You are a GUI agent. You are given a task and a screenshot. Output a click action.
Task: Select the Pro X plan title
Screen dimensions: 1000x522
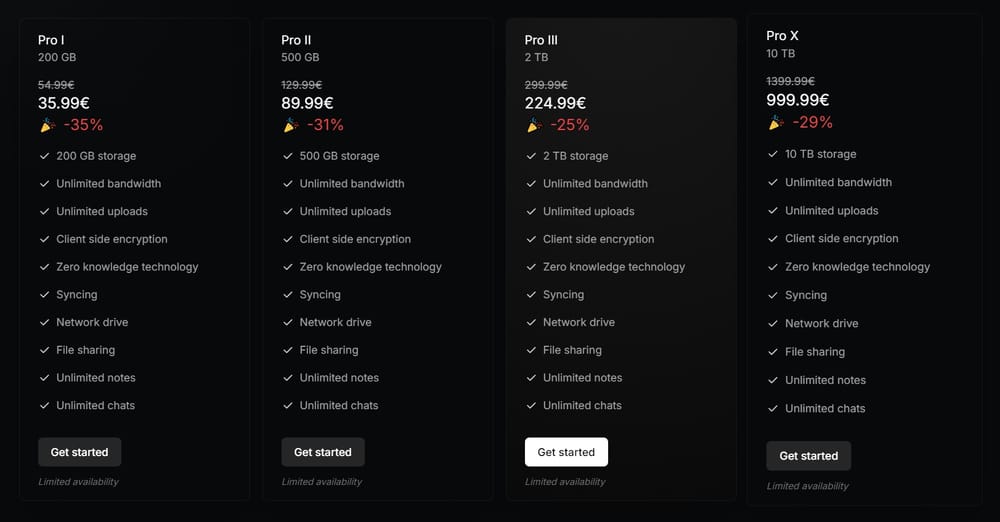pos(783,36)
